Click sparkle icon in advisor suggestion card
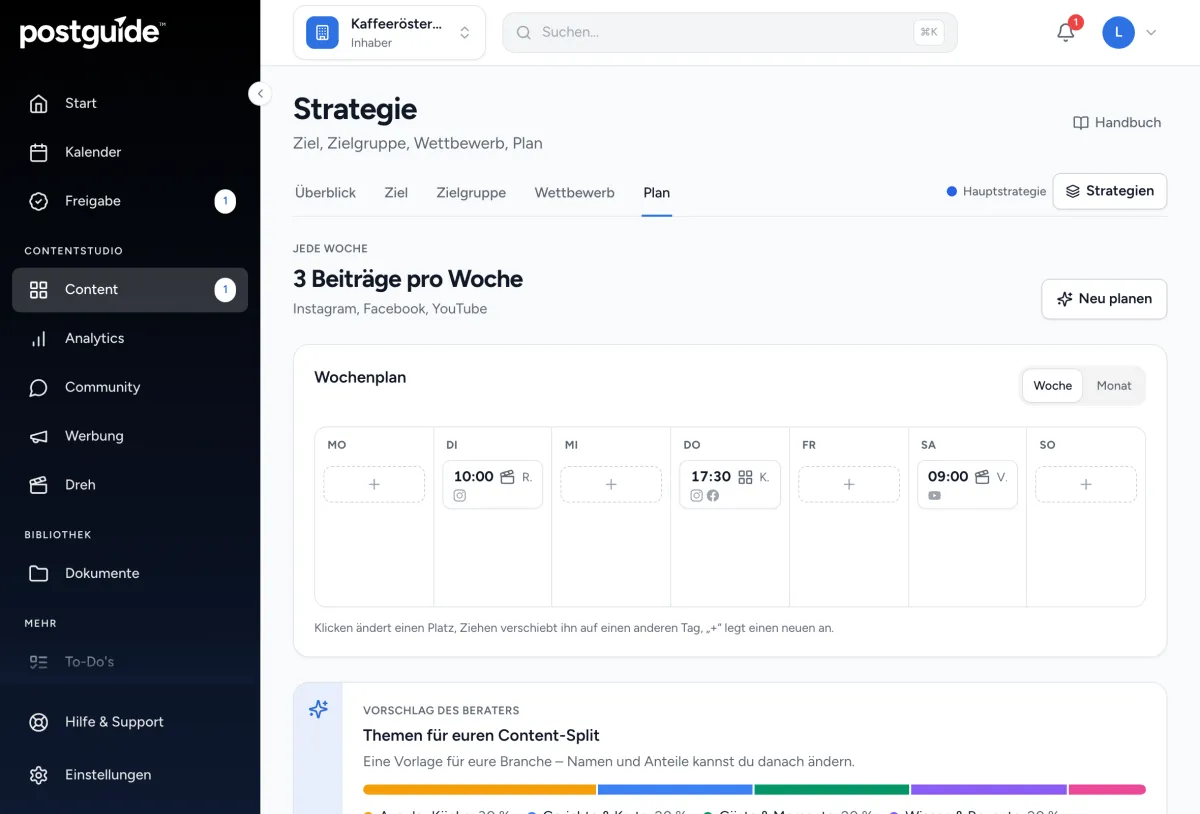 (318, 709)
